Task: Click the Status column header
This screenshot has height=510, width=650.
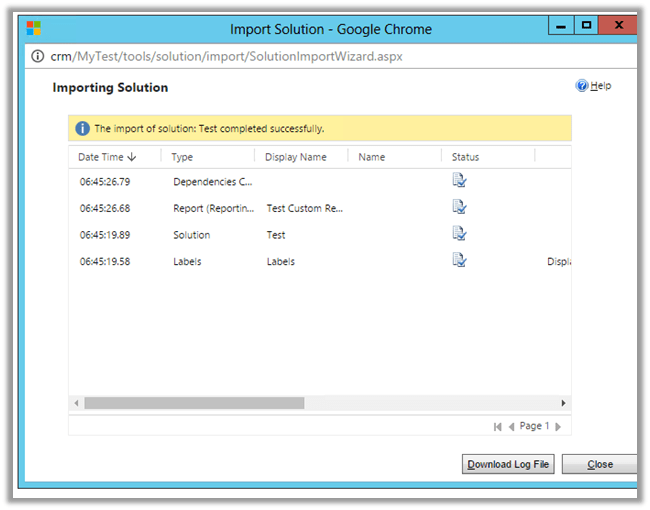Action: 465,157
